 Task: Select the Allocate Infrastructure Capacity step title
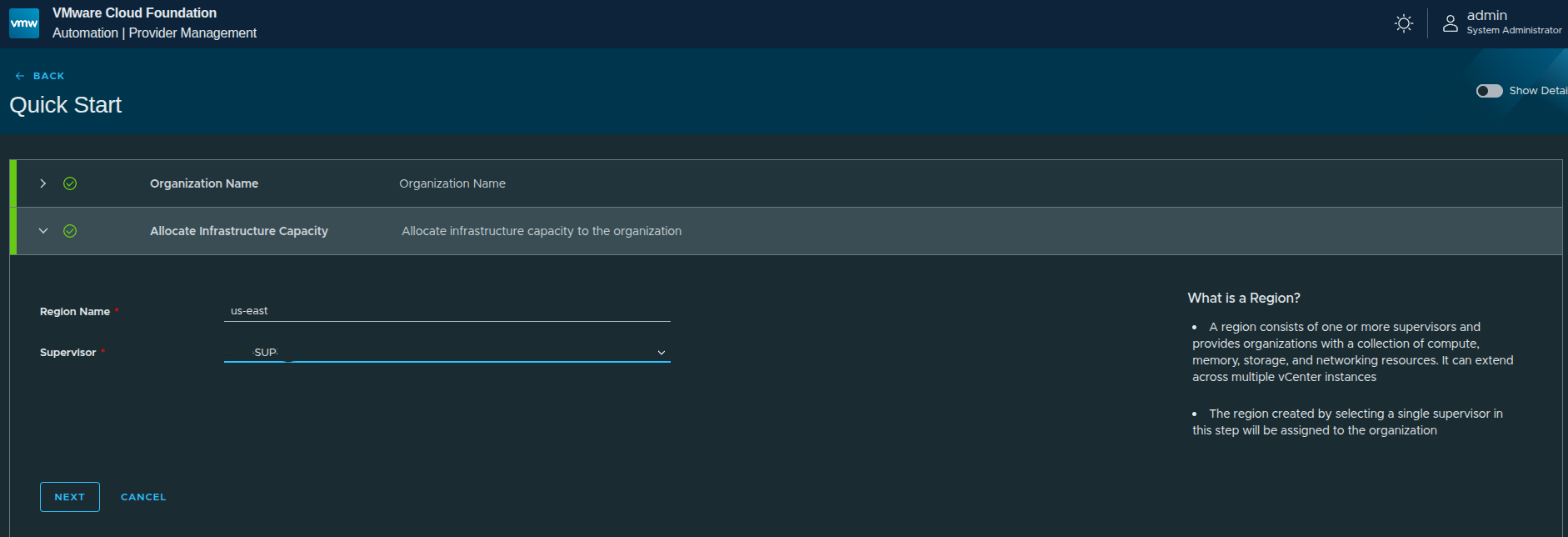coord(239,231)
